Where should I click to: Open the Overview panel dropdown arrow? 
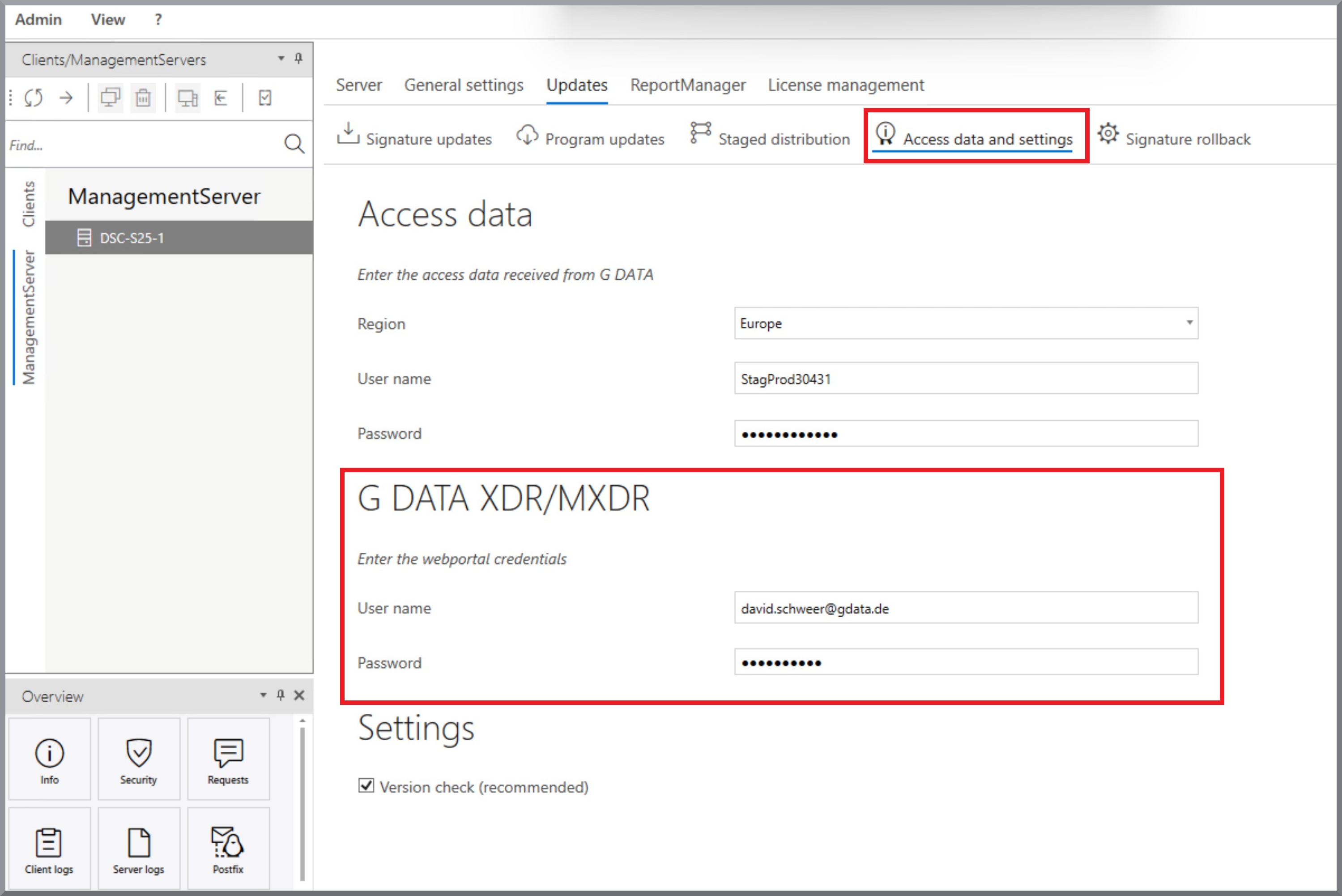pos(264,695)
